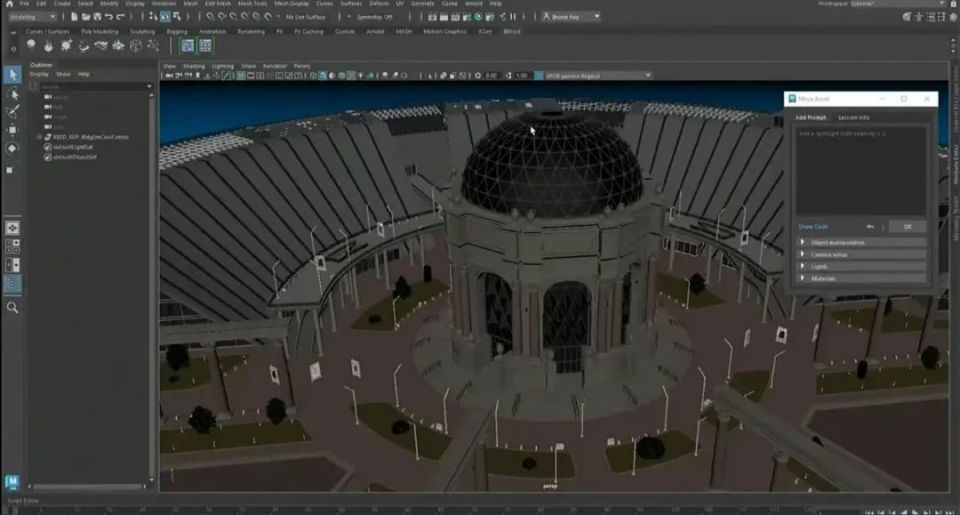960x515 pixels.
Task: Click the Show Code link
Action: point(812,227)
